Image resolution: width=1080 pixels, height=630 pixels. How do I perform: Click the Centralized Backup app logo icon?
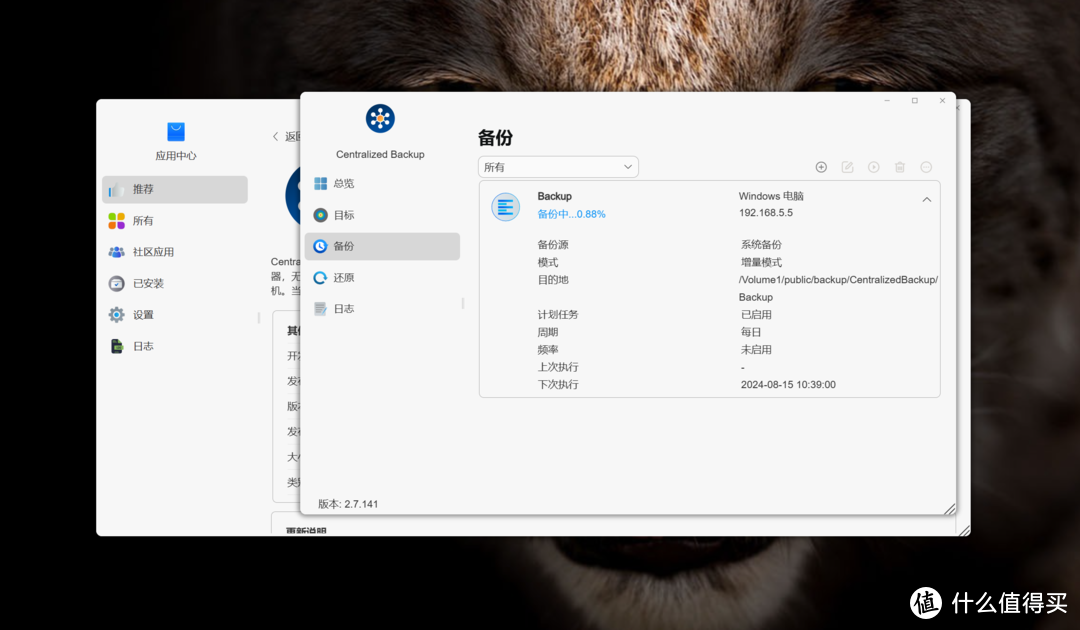380,117
